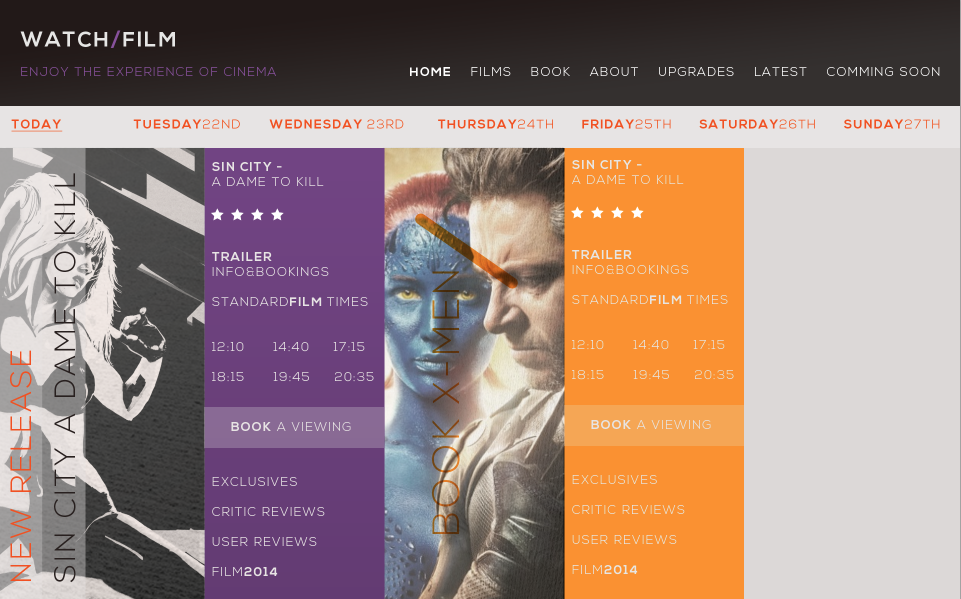Screen dimensions: 961x599
Task: Click STANDARD FILM TIMES in orange panel
Action: 650,300
